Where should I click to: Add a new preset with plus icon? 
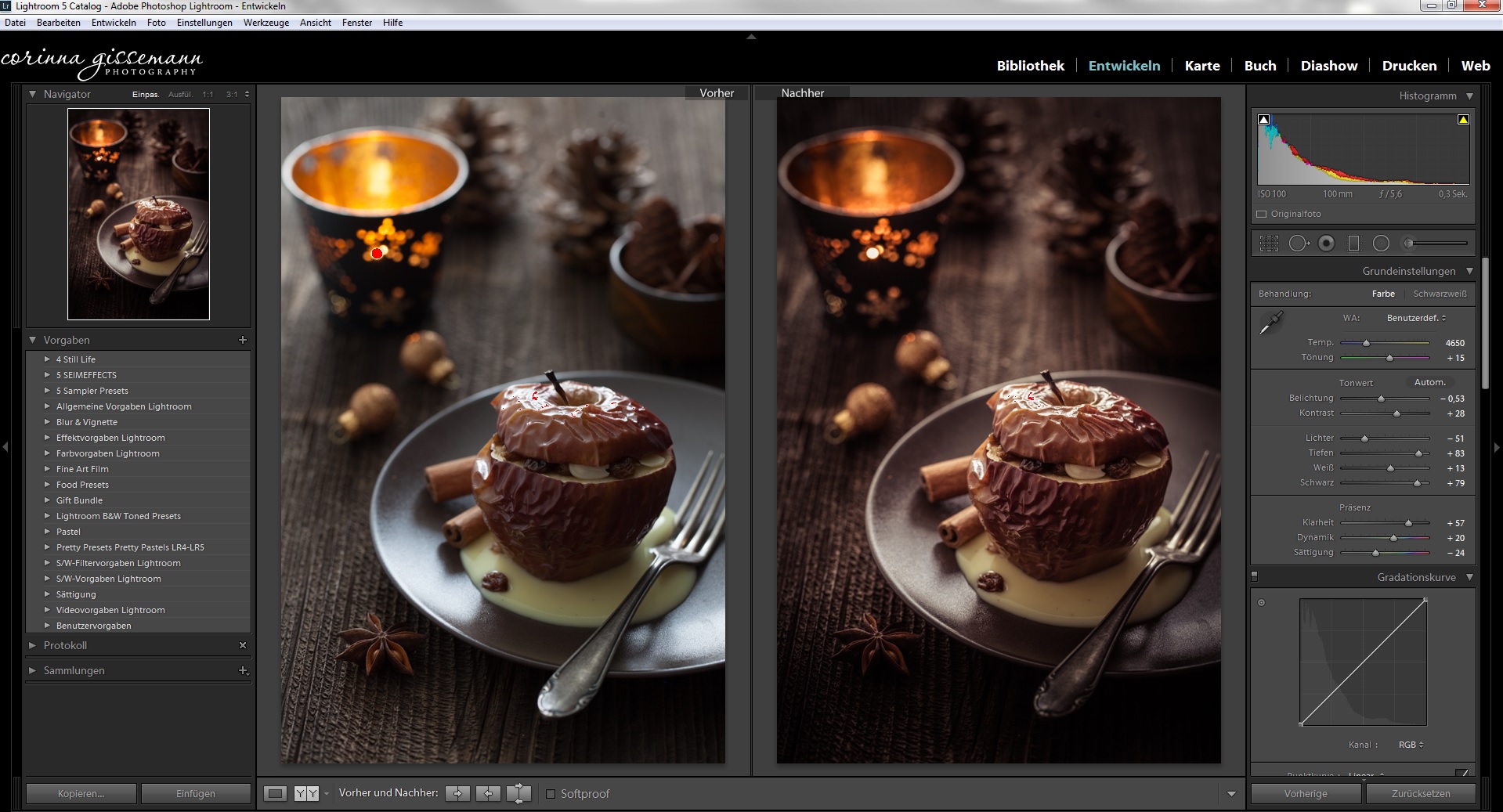pyautogui.click(x=243, y=340)
